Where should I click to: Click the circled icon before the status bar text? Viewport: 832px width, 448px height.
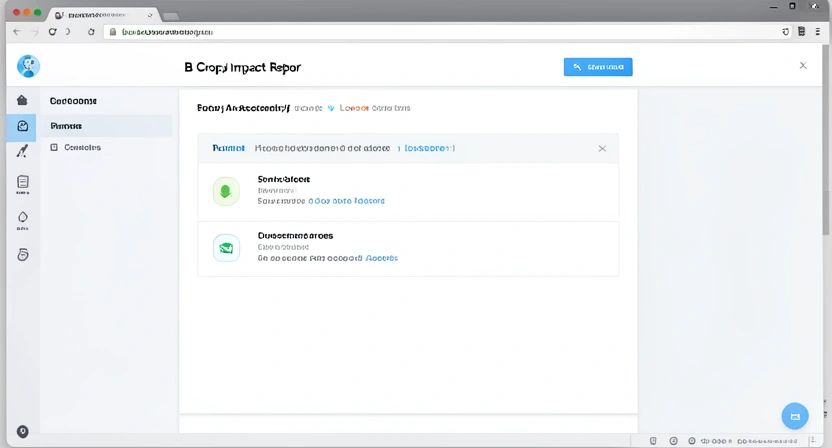point(691,441)
